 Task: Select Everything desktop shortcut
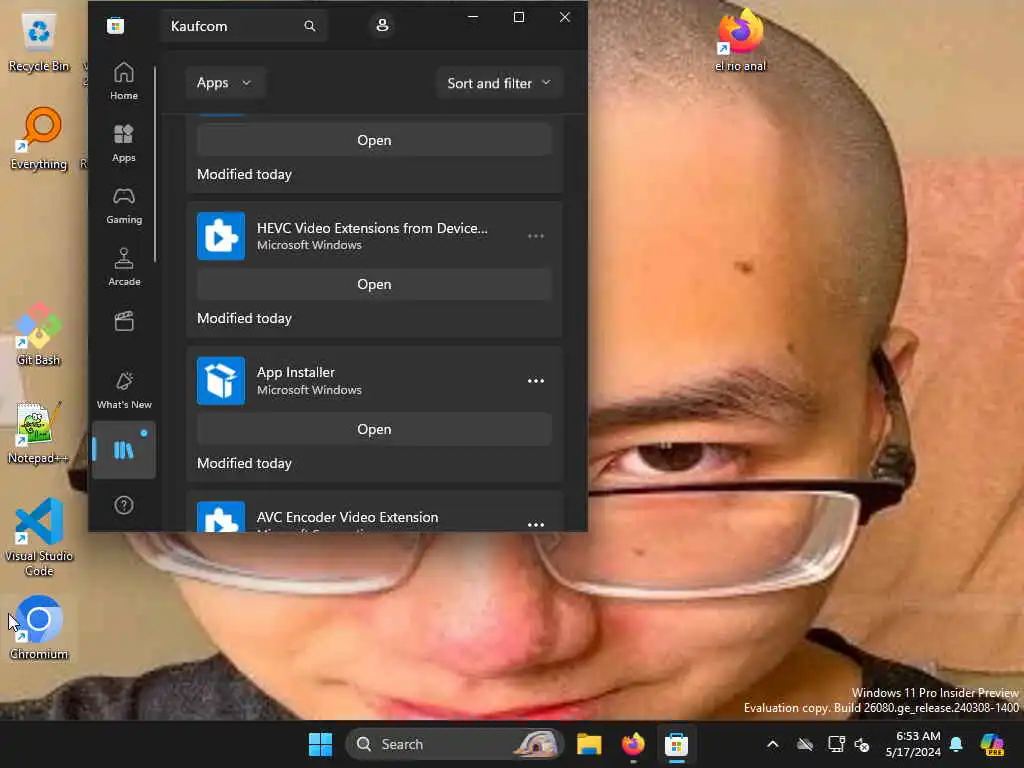point(39,139)
